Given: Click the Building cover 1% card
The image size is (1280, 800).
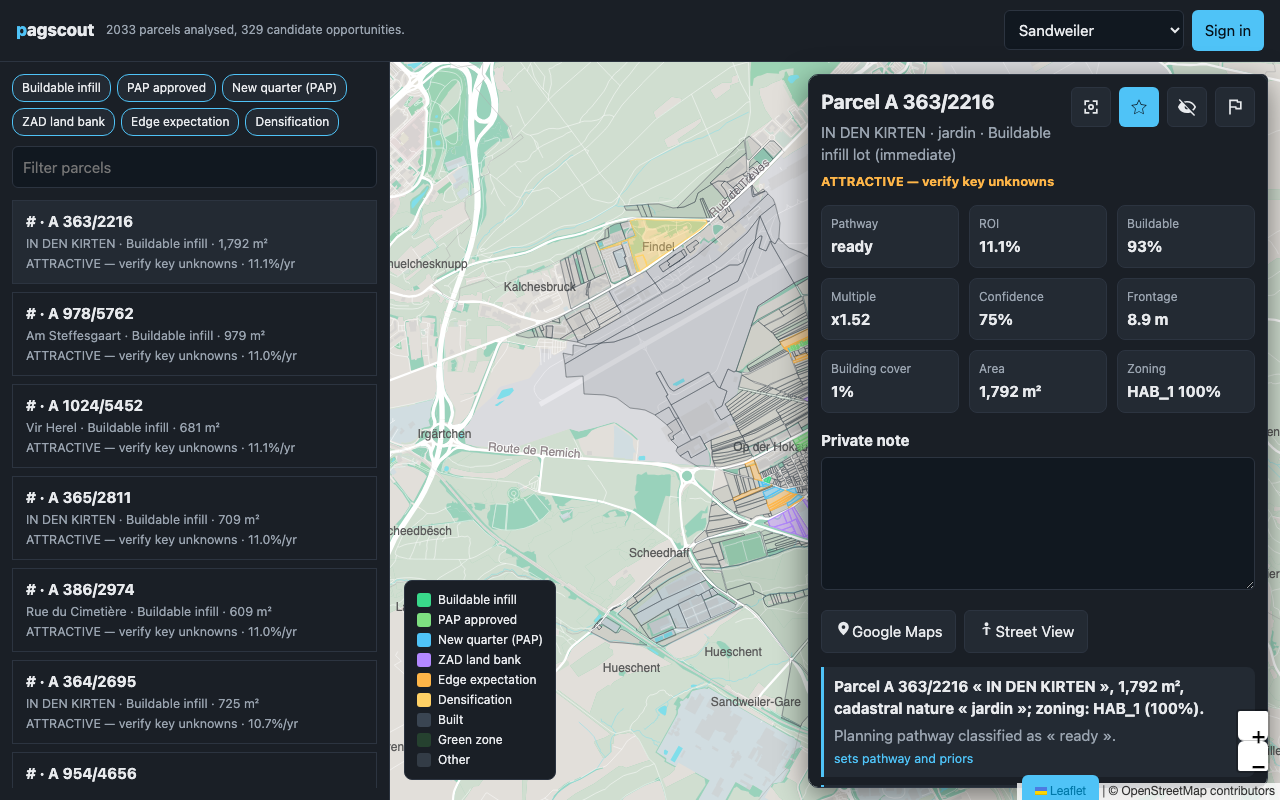Looking at the screenshot, I should pyautogui.click(x=890, y=381).
